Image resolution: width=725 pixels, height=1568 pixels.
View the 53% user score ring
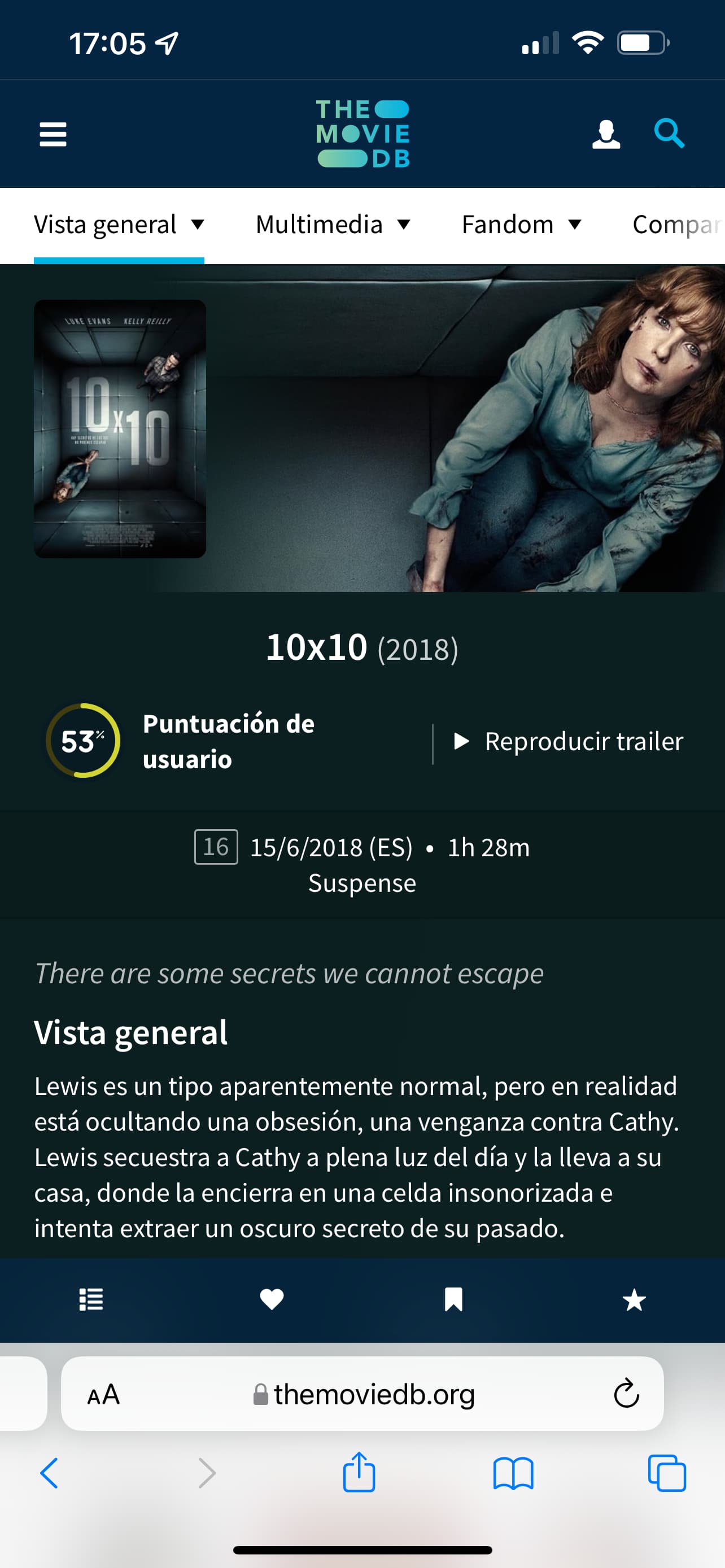[83, 741]
